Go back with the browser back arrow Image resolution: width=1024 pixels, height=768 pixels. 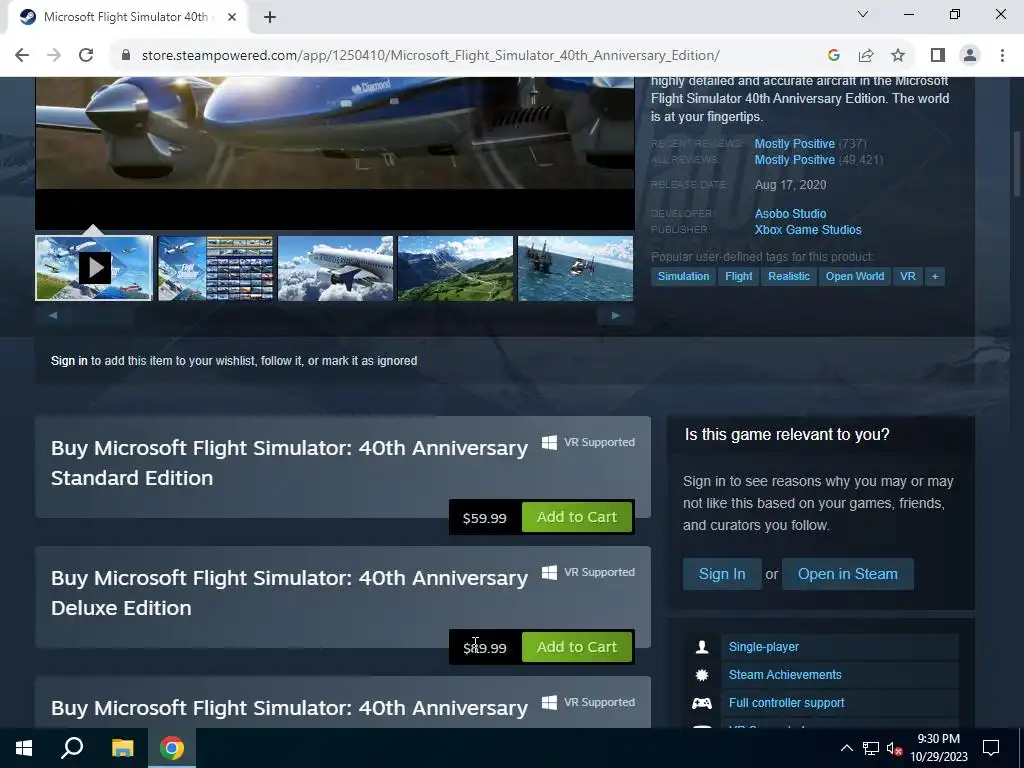click(22, 56)
